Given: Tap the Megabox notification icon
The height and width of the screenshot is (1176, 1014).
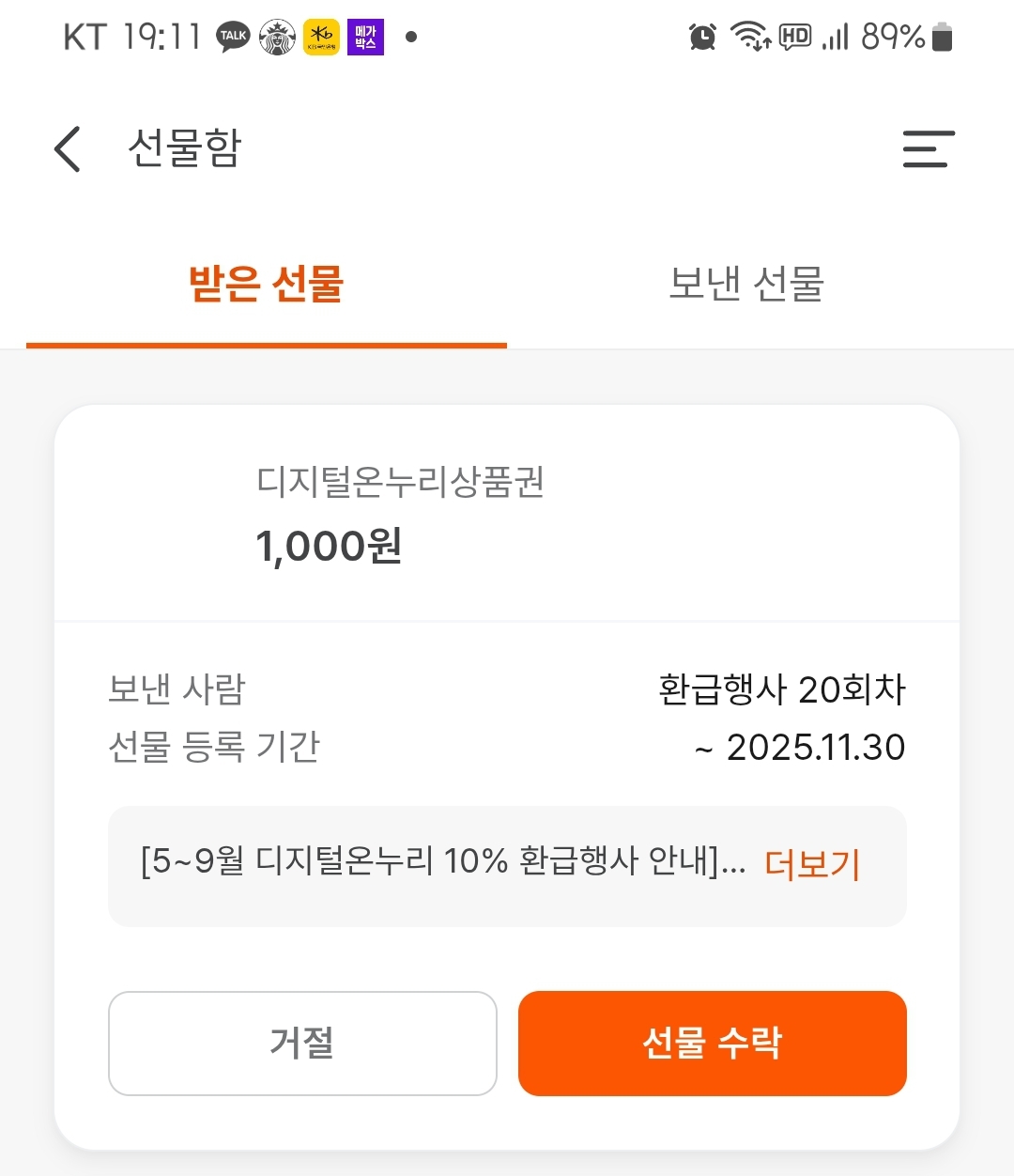Looking at the screenshot, I should point(366,38).
